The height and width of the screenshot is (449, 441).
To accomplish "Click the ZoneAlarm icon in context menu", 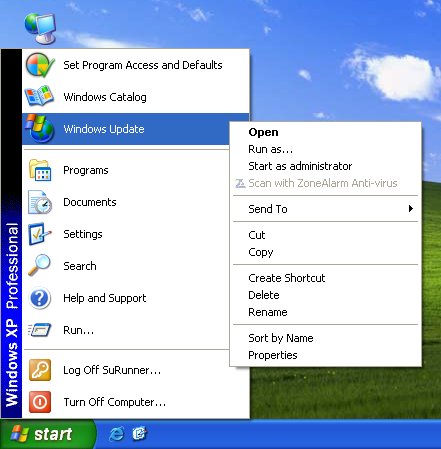I will pyautogui.click(x=240, y=183).
